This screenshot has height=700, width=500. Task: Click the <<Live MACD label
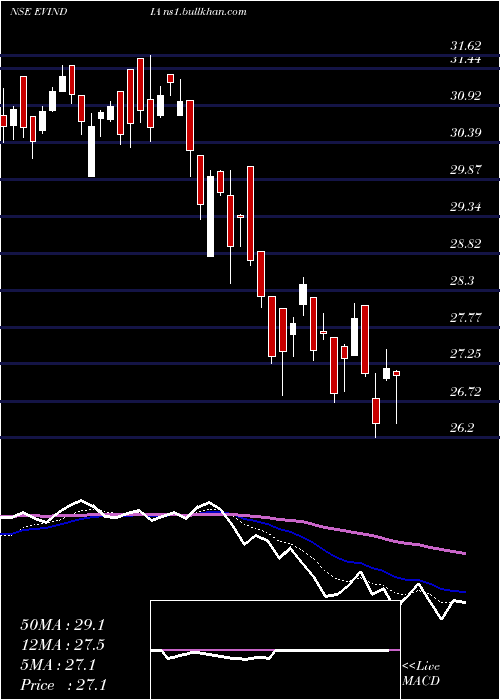click(x=421, y=674)
